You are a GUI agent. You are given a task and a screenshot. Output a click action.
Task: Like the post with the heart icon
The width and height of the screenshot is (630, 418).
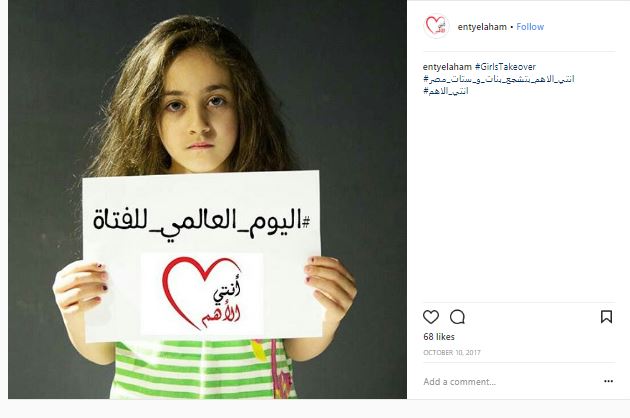tap(431, 317)
